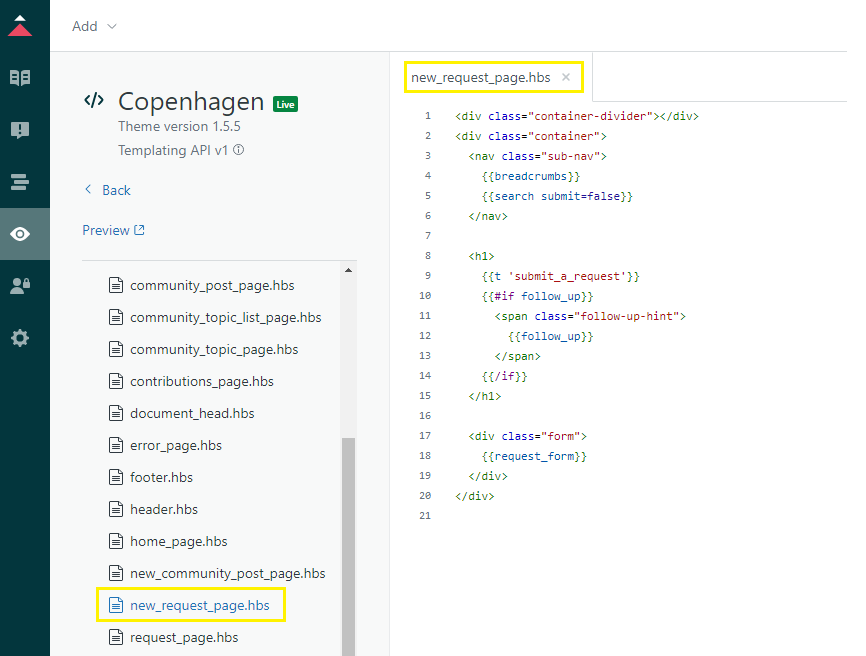Viewport: 866px width, 656px height.
Task: Open error_page.hbs template
Action: 176,445
